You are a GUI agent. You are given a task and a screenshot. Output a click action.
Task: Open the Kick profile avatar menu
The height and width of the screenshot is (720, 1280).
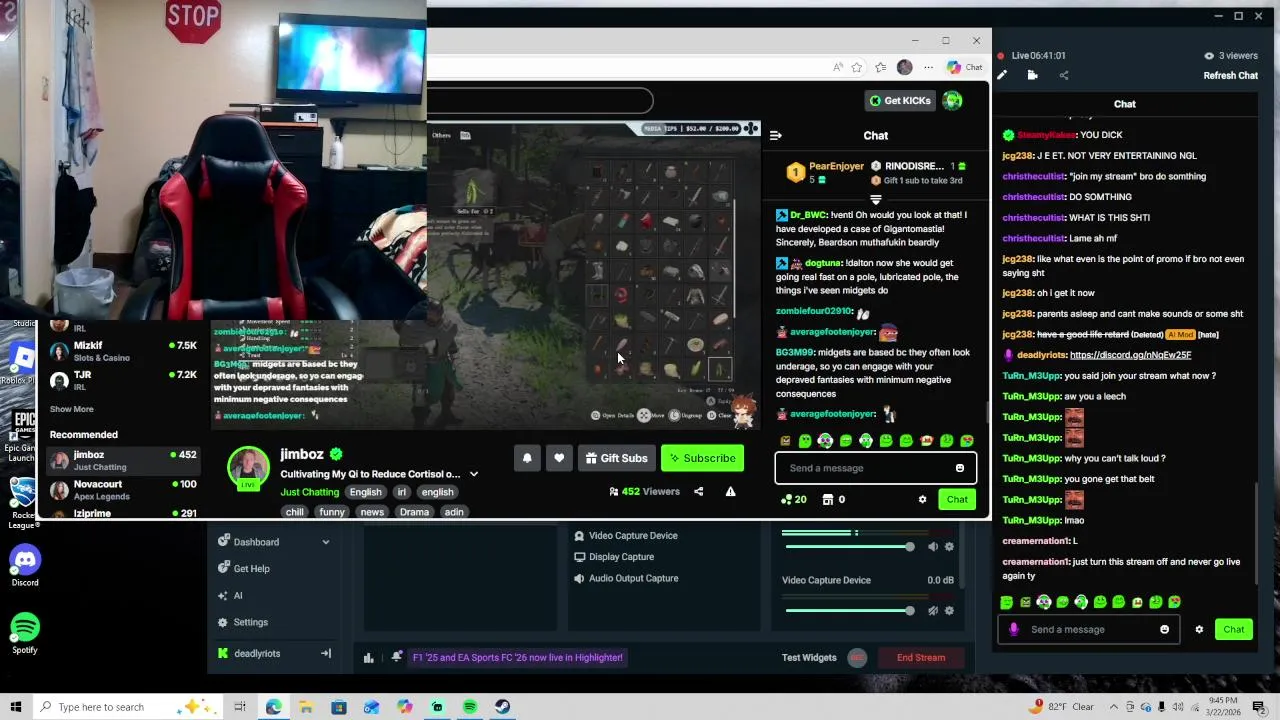point(952,100)
